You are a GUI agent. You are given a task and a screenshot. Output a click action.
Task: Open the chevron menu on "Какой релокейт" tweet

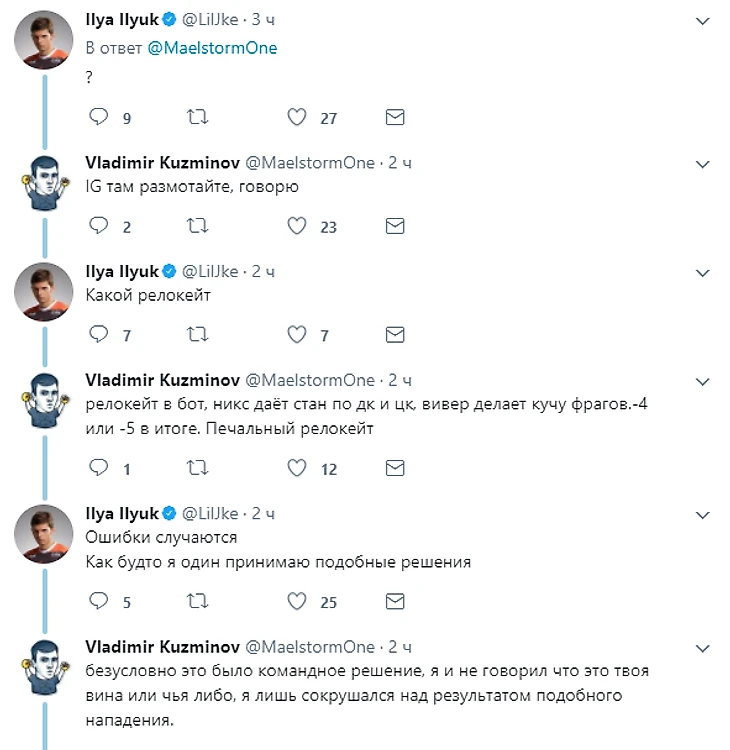point(703,272)
